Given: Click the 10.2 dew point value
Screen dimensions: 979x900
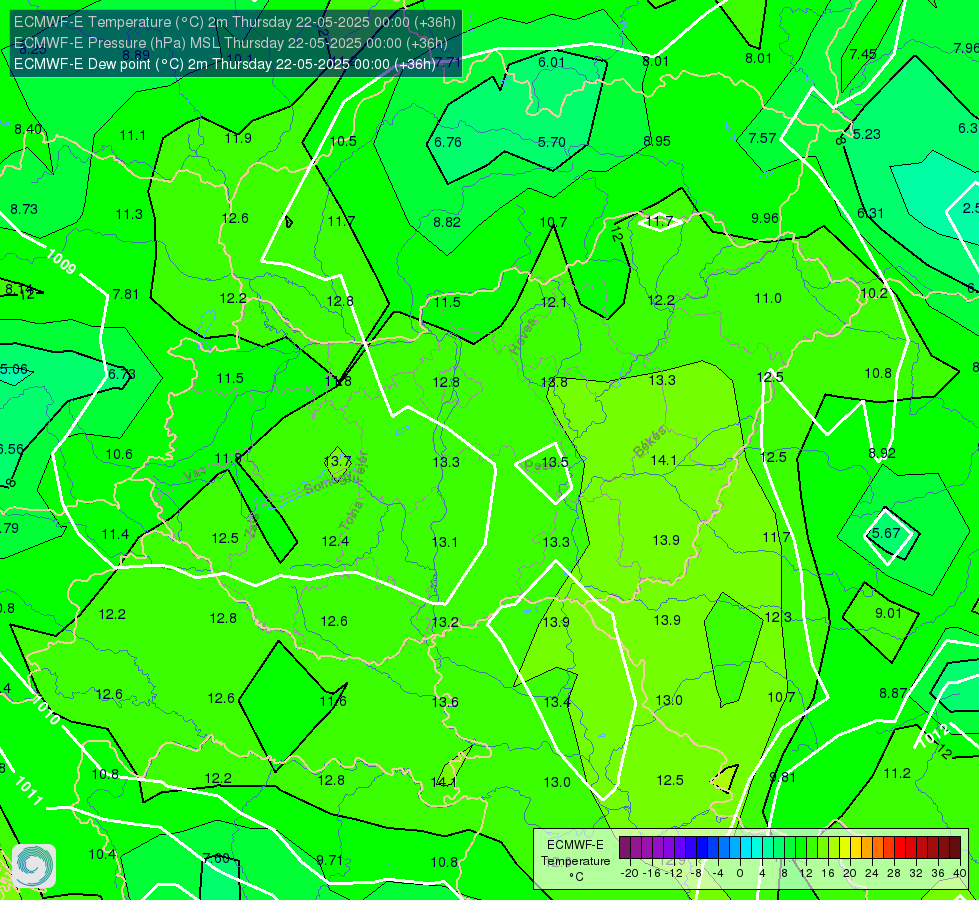Looking at the screenshot, I should [x=873, y=294].
